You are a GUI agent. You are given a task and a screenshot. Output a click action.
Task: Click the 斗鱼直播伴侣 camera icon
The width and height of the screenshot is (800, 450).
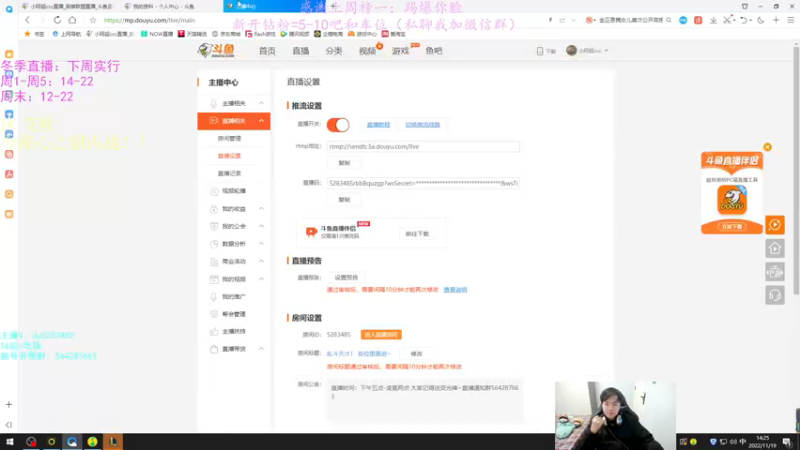[x=311, y=232]
